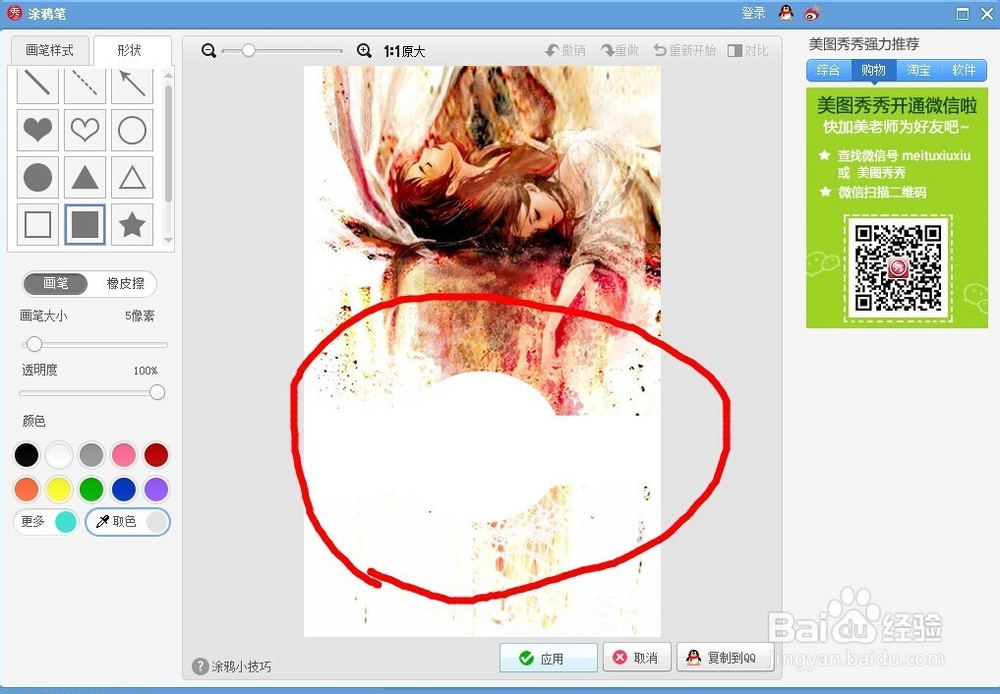Adjust the zoom slider handle
The width and height of the screenshot is (1000, 694).
pyautogui.click(x=248, y=50)
